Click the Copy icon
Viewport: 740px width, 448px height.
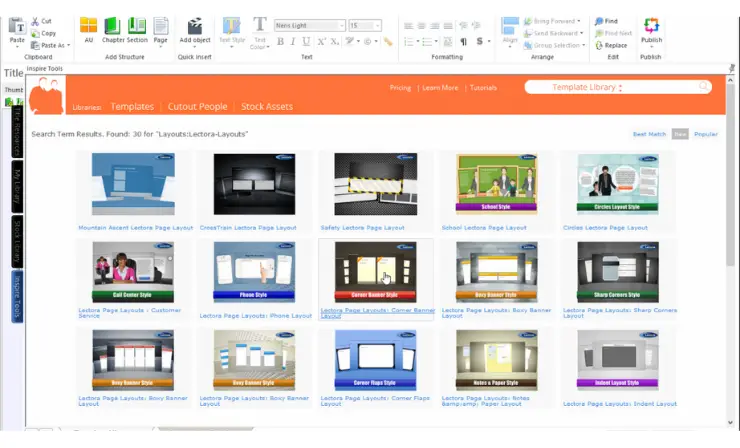point(35,34)
